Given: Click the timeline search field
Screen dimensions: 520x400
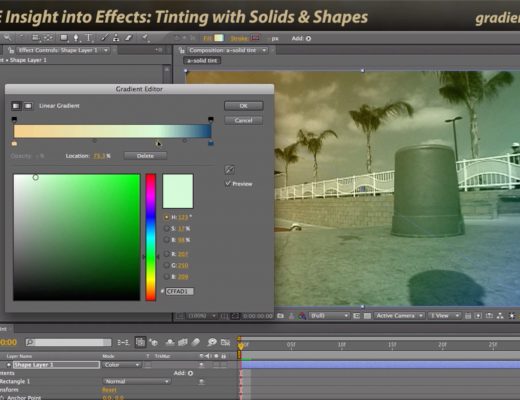Looking at the screenshot, I should click(x=68, y=342).
